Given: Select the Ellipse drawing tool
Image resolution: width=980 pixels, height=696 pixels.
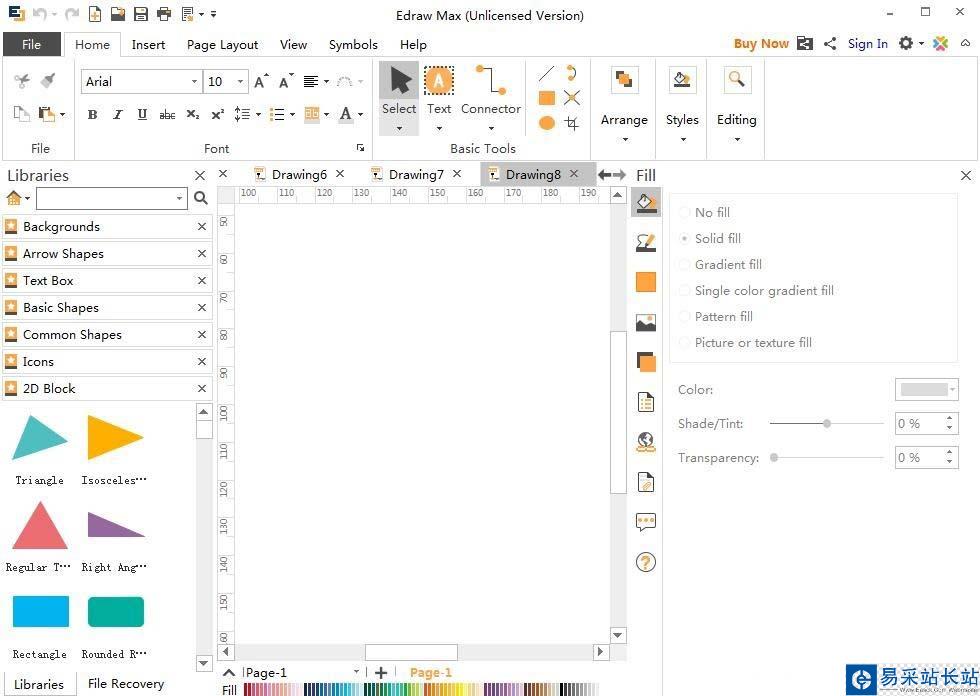Looking at the screenshot, I should click(547, 123).
